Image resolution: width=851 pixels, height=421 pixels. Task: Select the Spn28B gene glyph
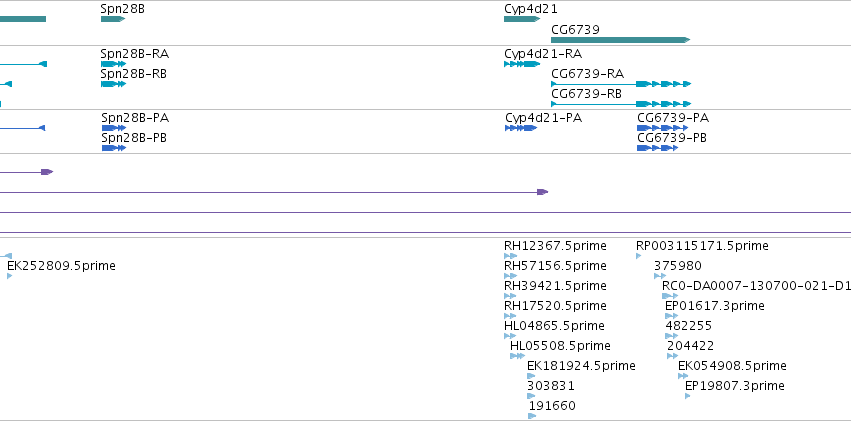pyautogui.click(x=113, y=19)
